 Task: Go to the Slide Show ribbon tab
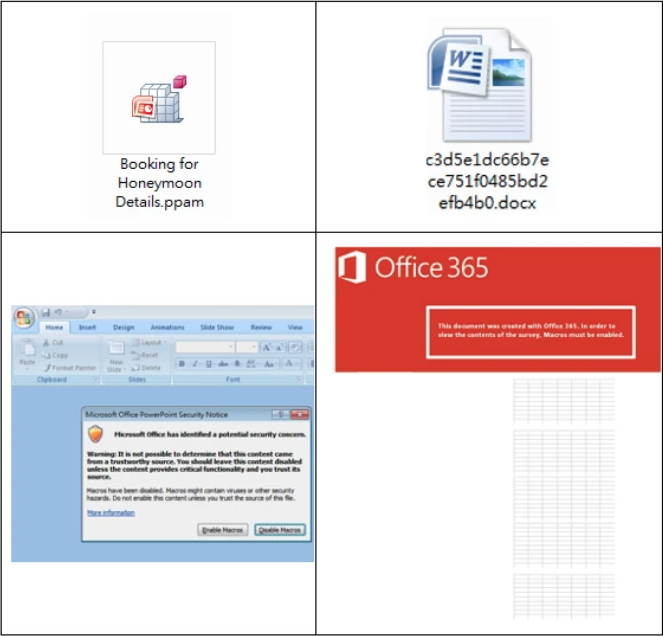(217, 327)
